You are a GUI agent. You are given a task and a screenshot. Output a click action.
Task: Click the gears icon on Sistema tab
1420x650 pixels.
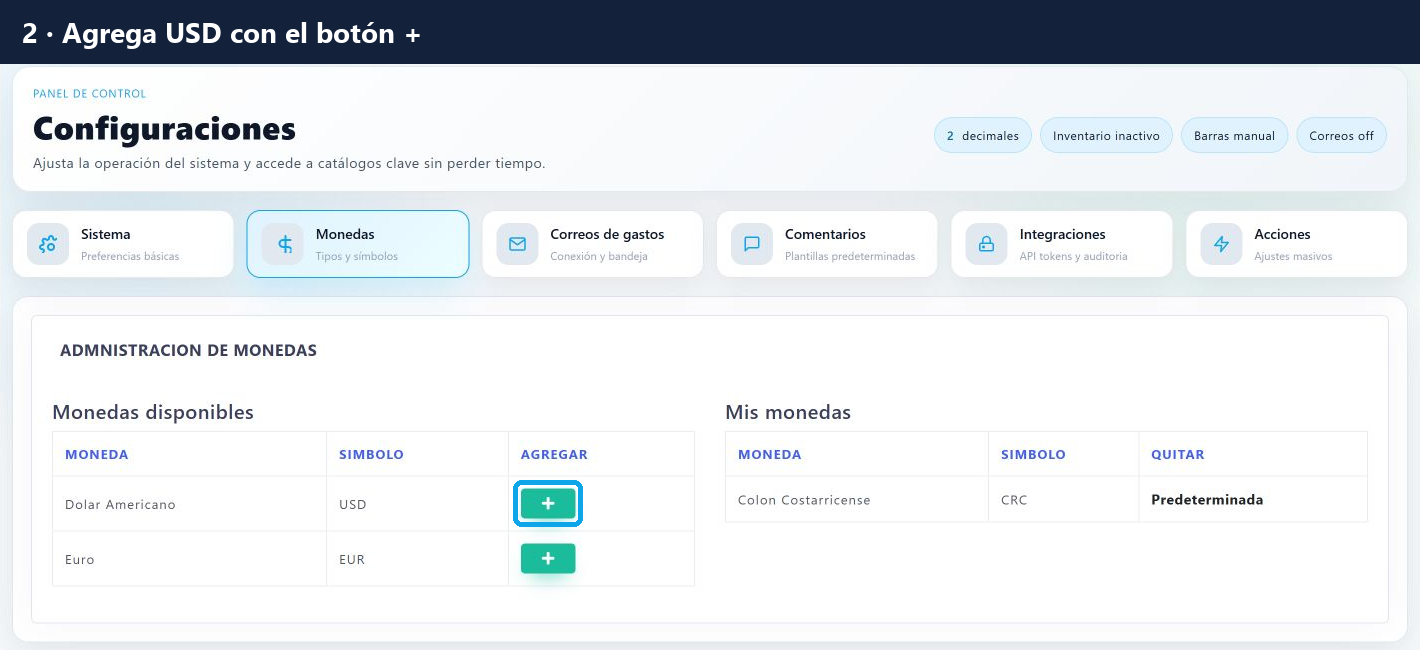[47, 244]
